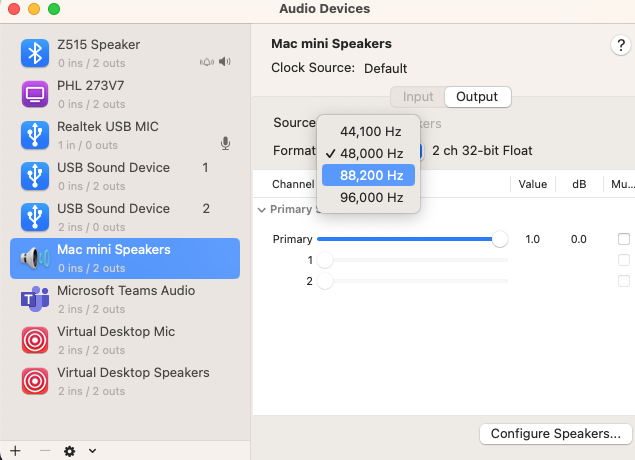Viewport: 635px width, 460px height.
Task: Close the Audio Devices window
Action: tap(14, 9)
